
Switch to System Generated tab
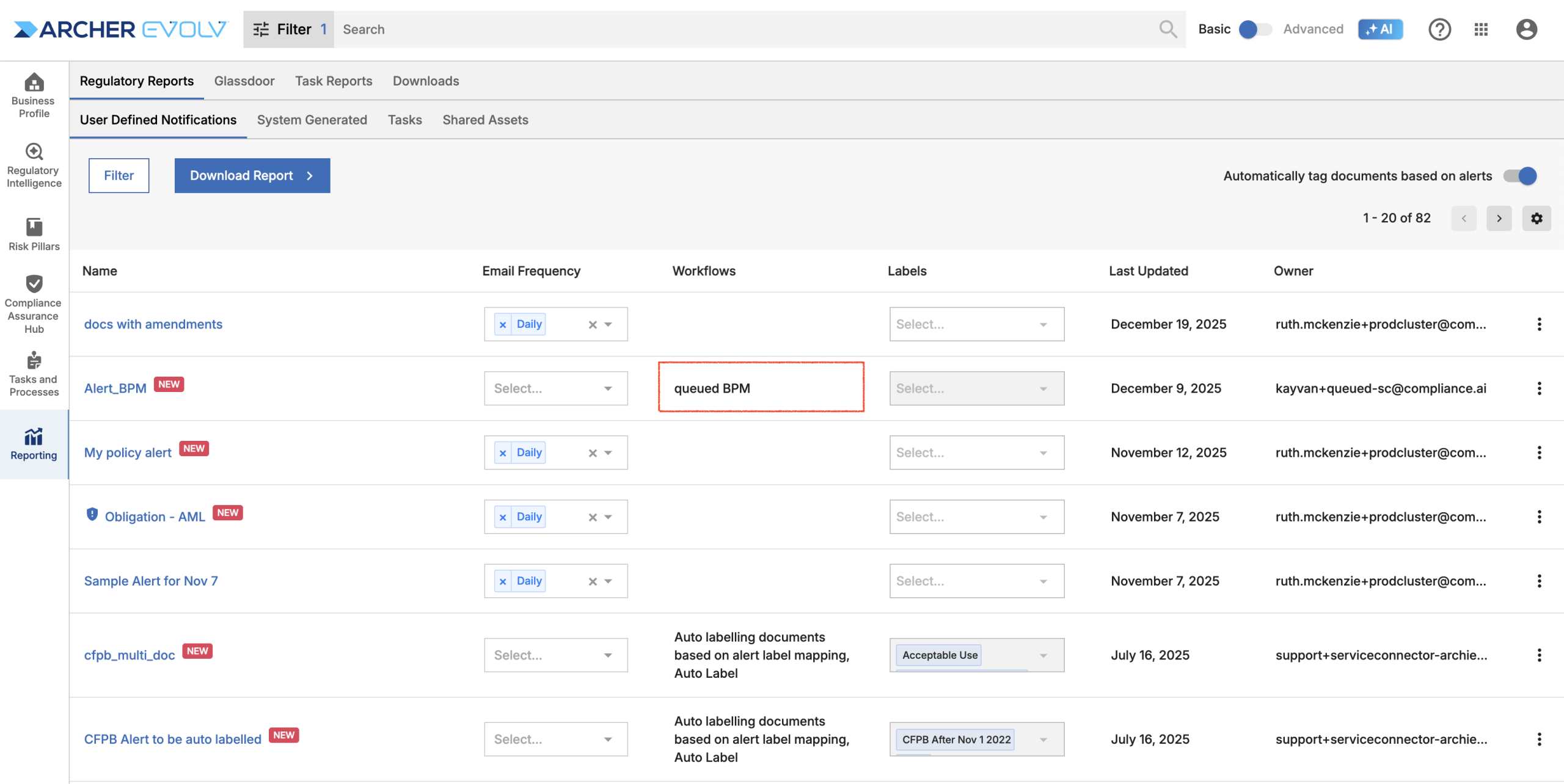point(312,120)
